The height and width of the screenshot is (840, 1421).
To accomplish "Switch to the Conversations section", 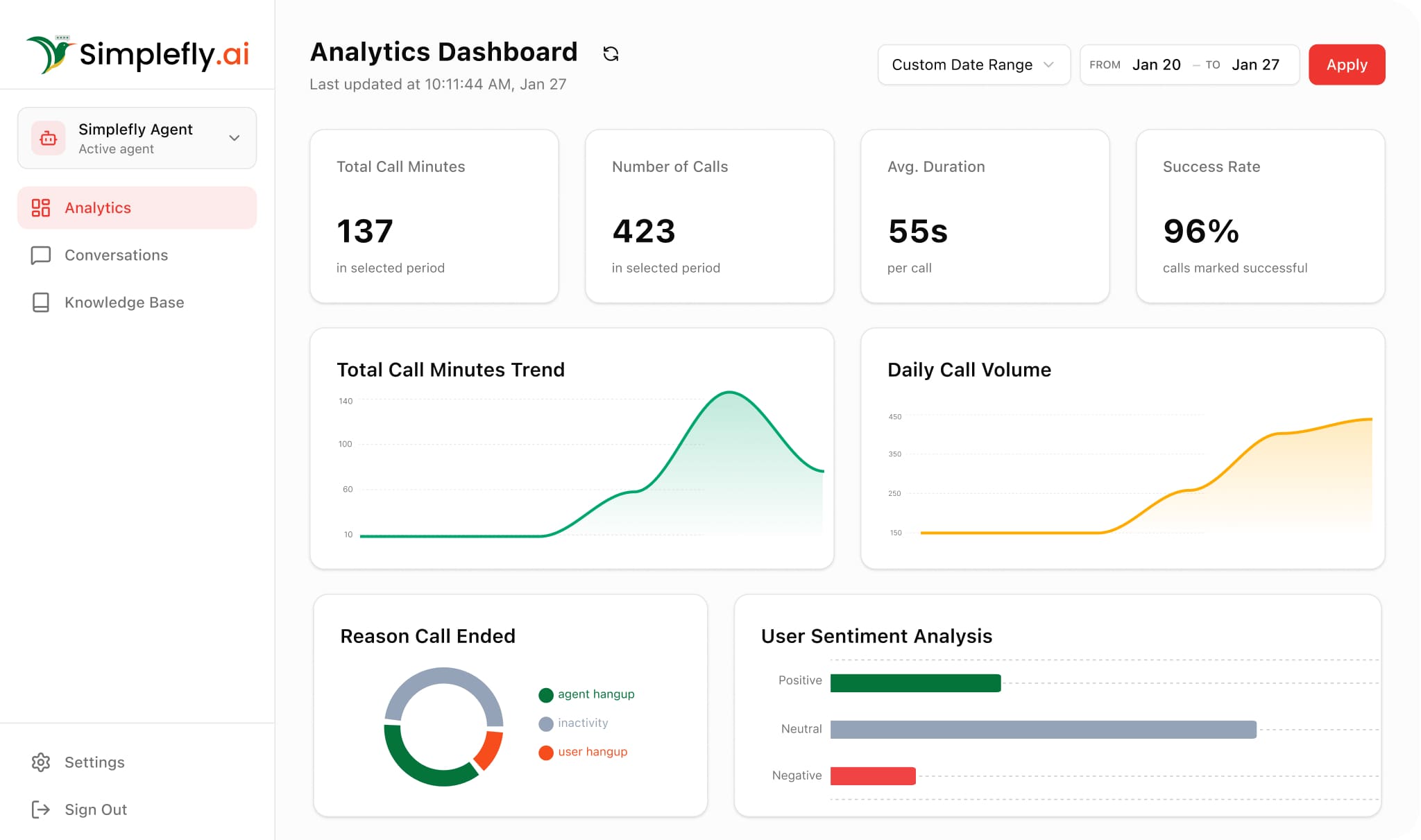I will click(116, 255).
